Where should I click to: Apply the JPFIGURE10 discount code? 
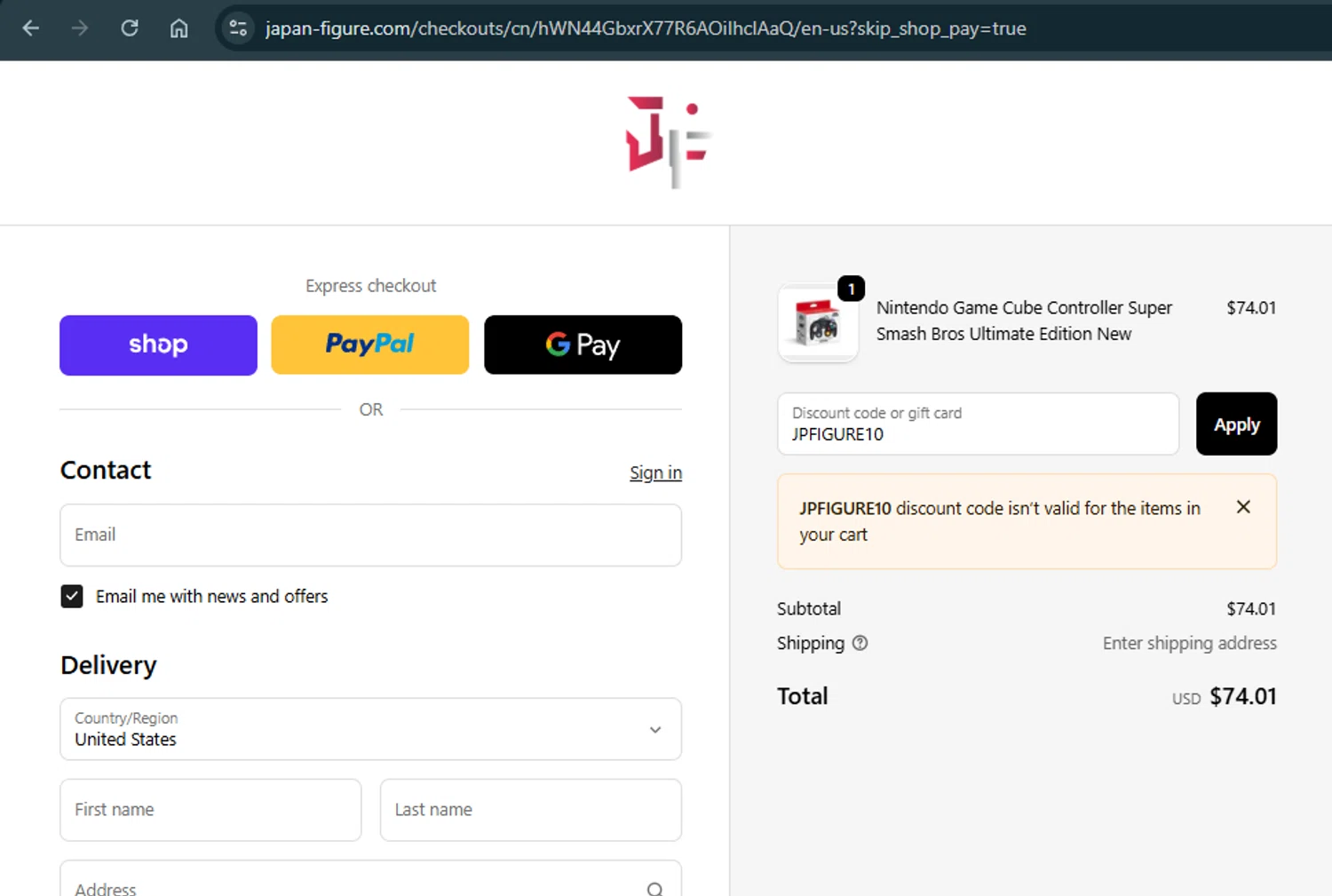tap(1236, 424)
